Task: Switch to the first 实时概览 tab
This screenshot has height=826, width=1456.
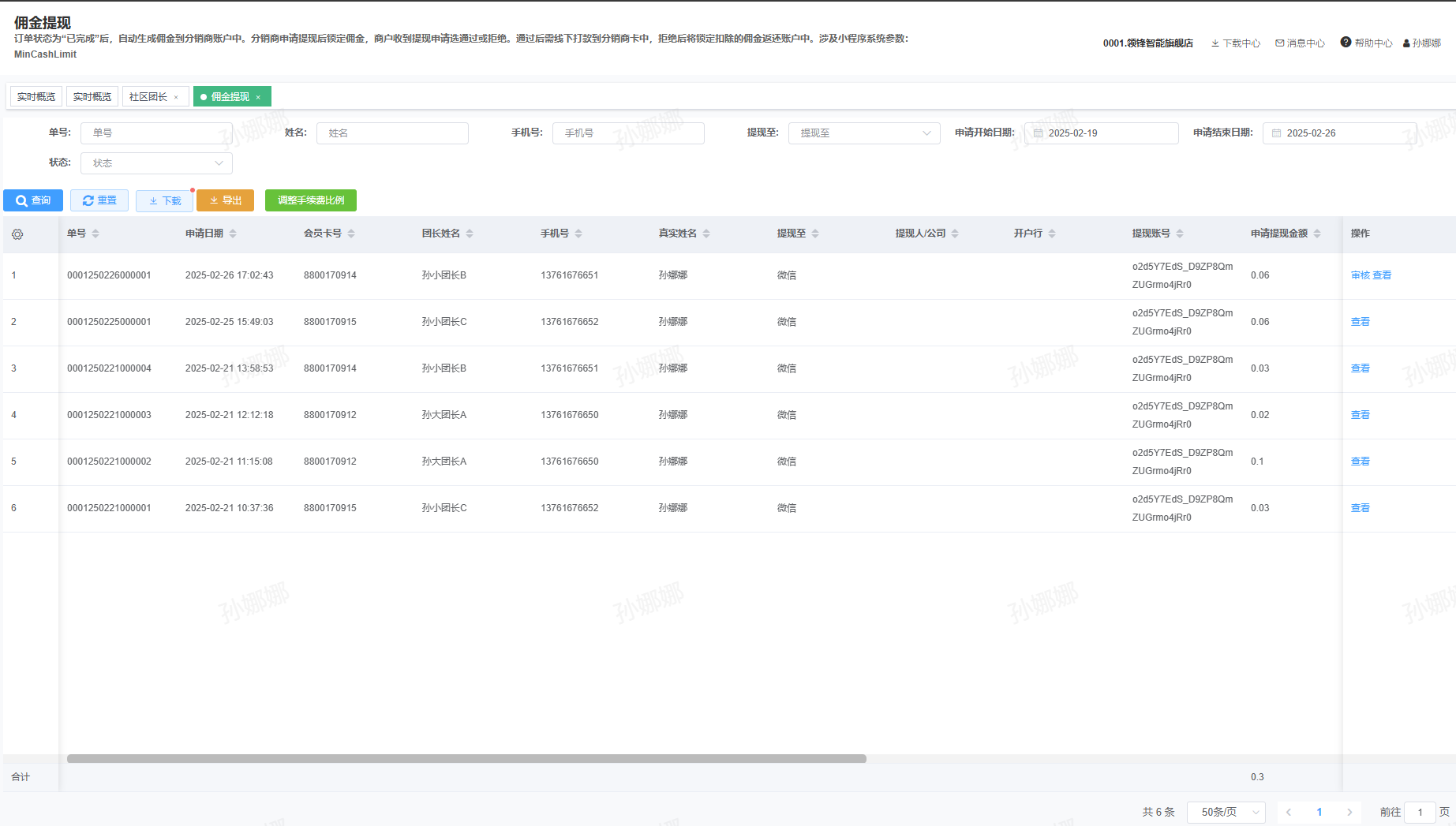Action: point(36,97)
